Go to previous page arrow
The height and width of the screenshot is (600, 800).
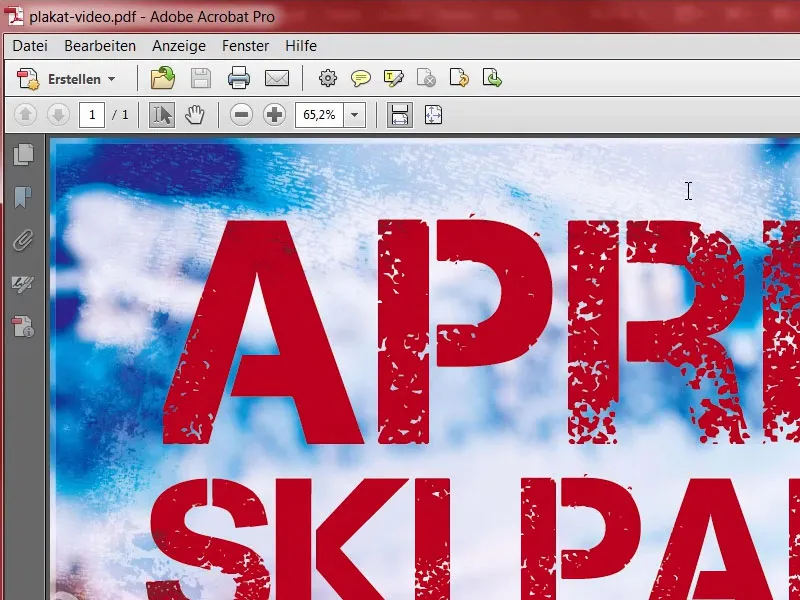(26, 115)
